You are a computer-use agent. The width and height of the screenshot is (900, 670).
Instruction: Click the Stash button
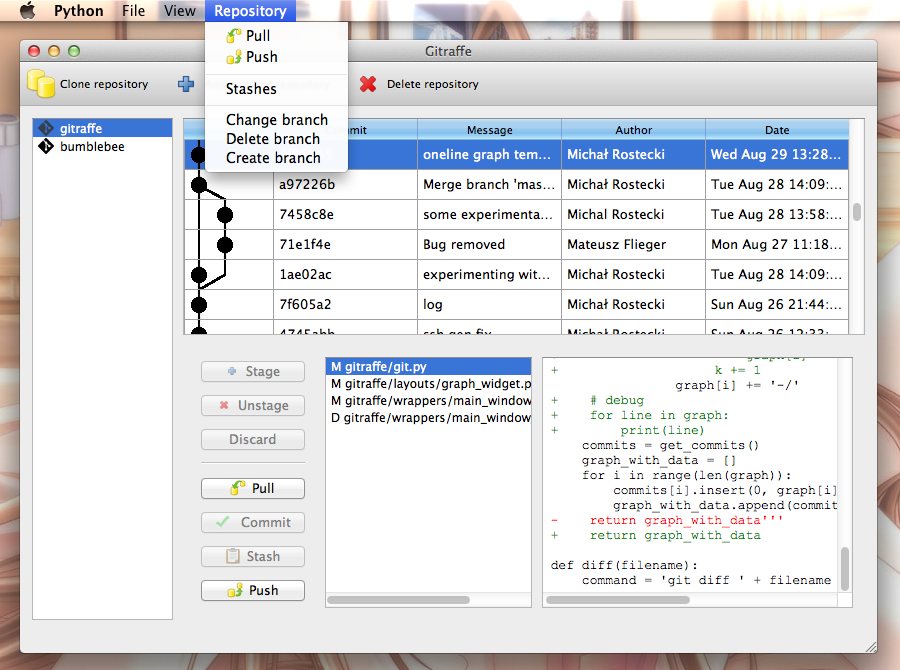(253, 556)
